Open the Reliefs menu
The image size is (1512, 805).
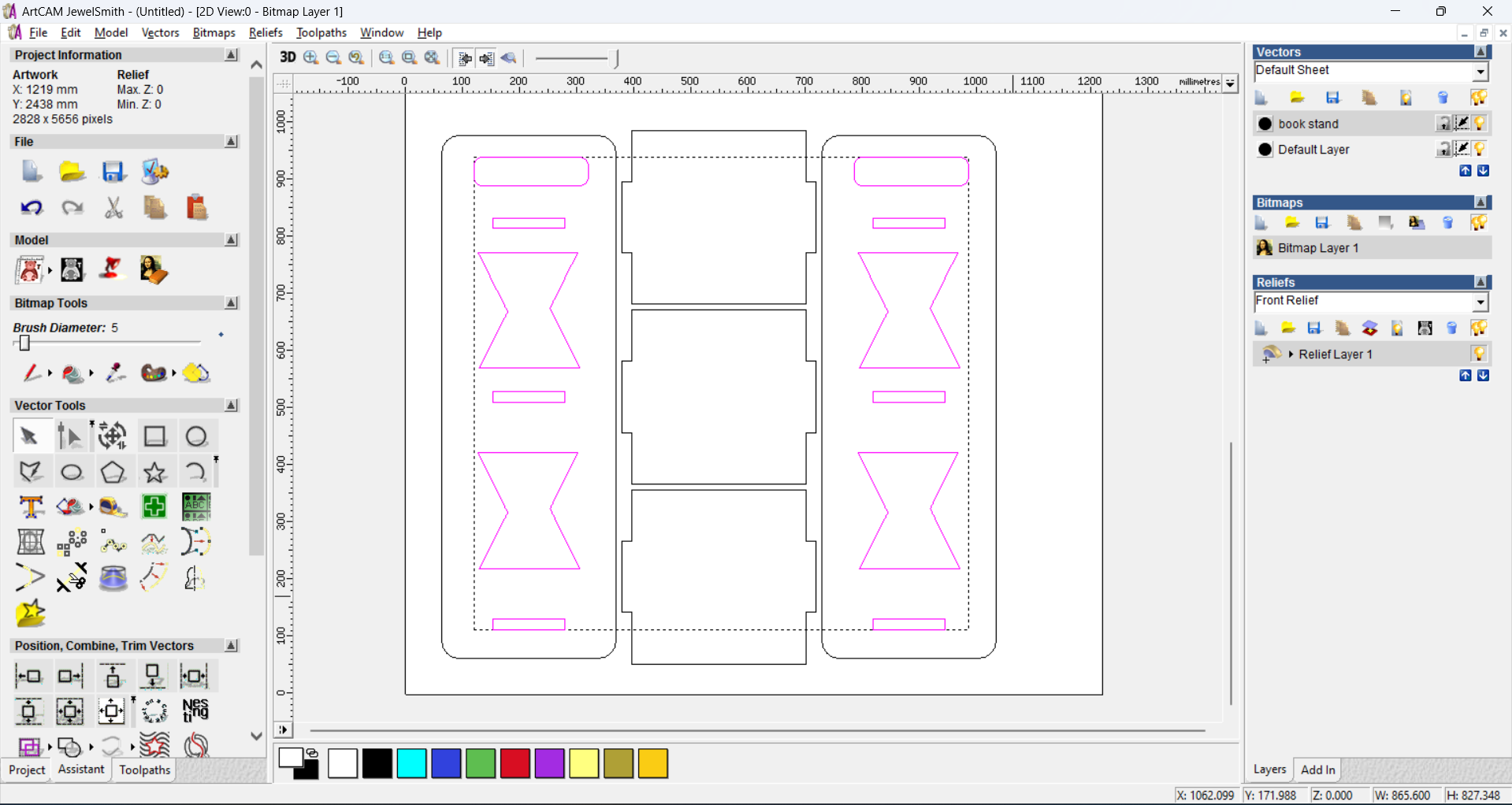pos(266,32)
